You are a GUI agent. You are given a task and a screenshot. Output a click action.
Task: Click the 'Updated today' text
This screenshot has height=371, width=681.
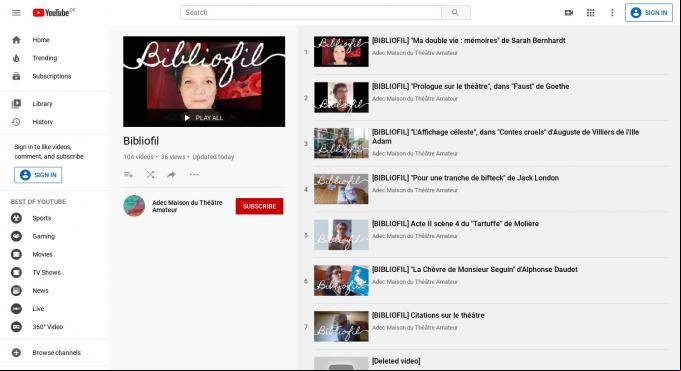pos(213,157)
